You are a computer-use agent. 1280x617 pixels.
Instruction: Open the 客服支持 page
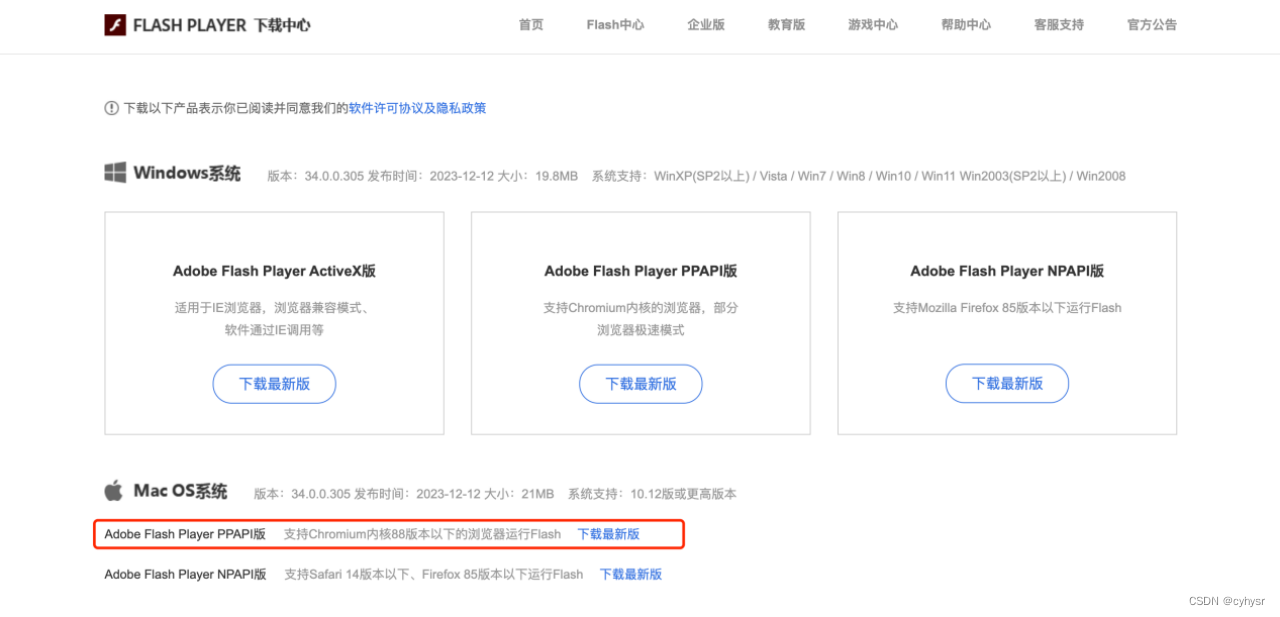point(1058,24)
